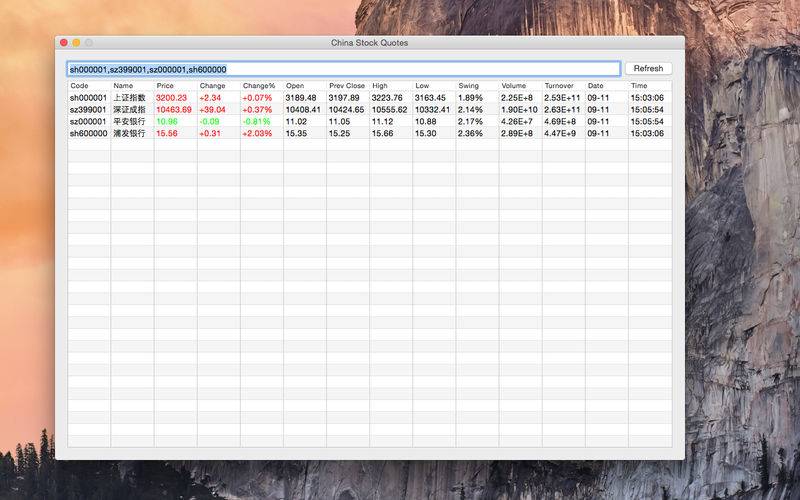Sort by the Price column header
This screenshot has height=500, width=800.
point(176,86)
